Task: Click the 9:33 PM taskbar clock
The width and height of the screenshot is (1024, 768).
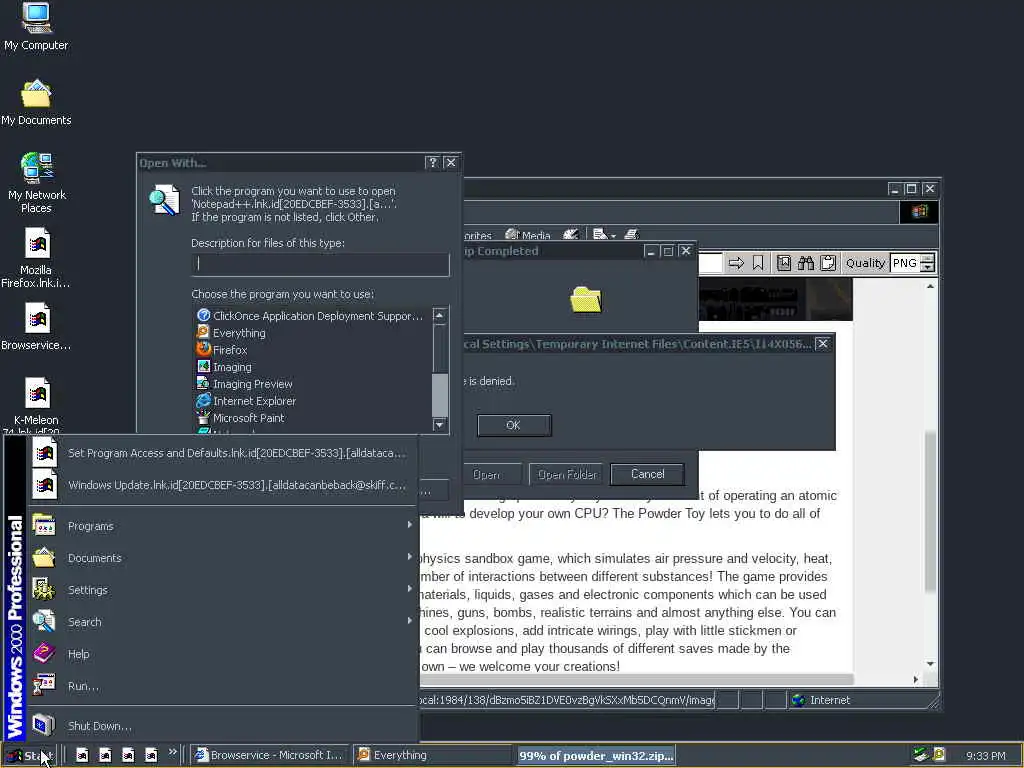Action: (985, 756)
